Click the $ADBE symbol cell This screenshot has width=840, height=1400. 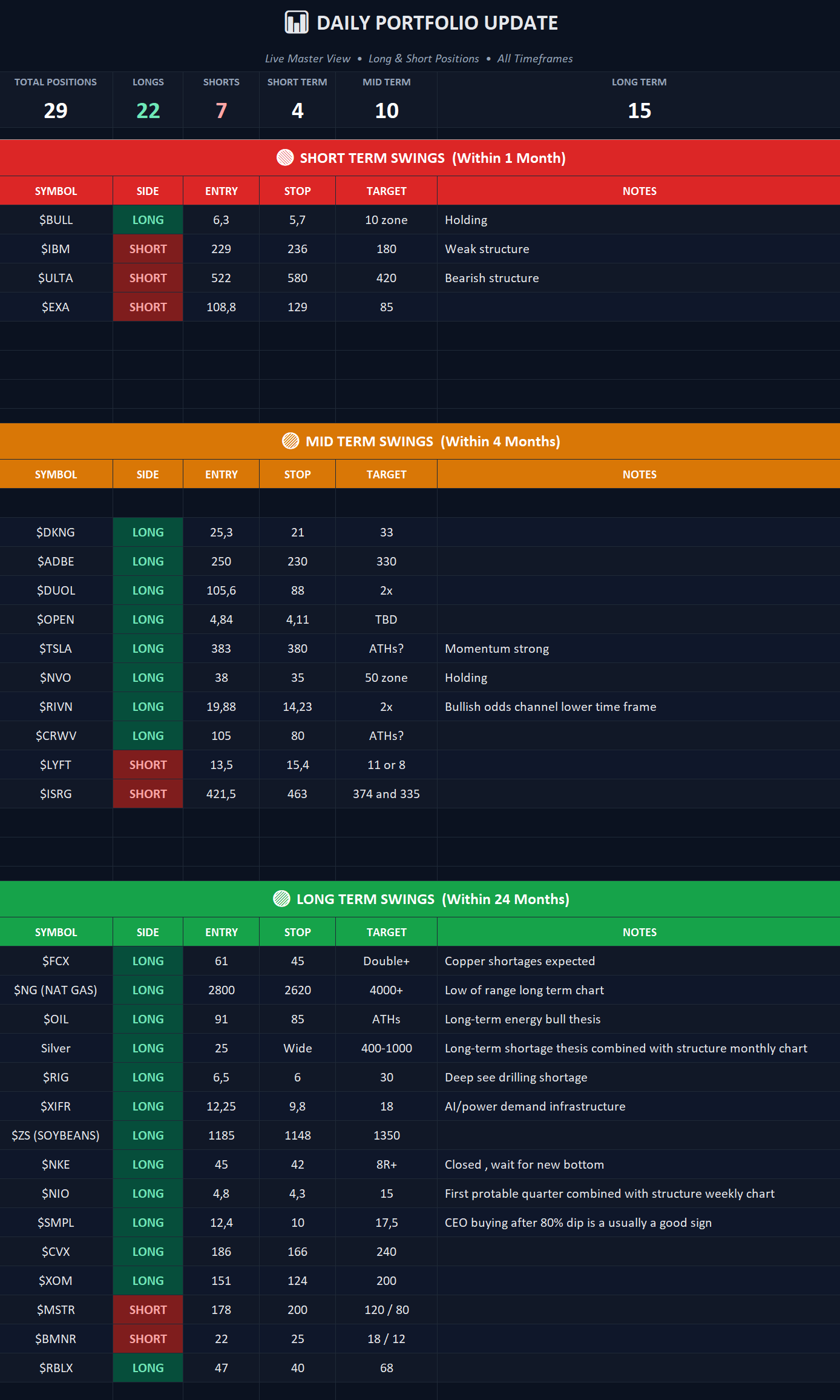tap(56, 561)
